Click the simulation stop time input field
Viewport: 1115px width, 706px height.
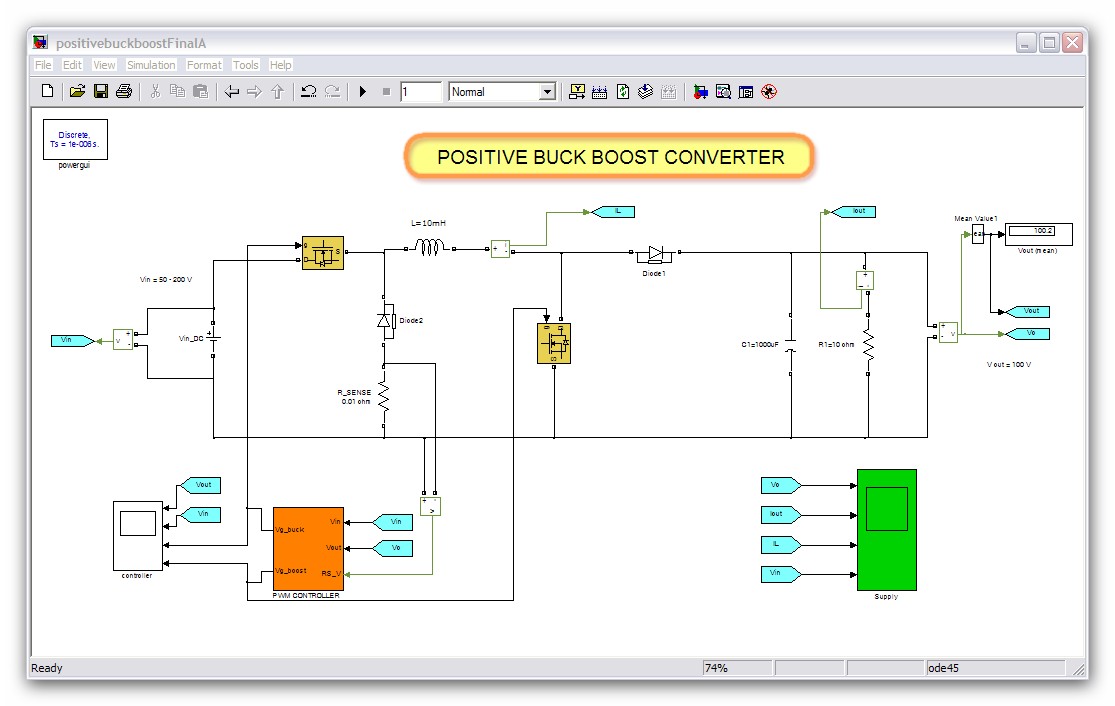[x=420, y=92]
